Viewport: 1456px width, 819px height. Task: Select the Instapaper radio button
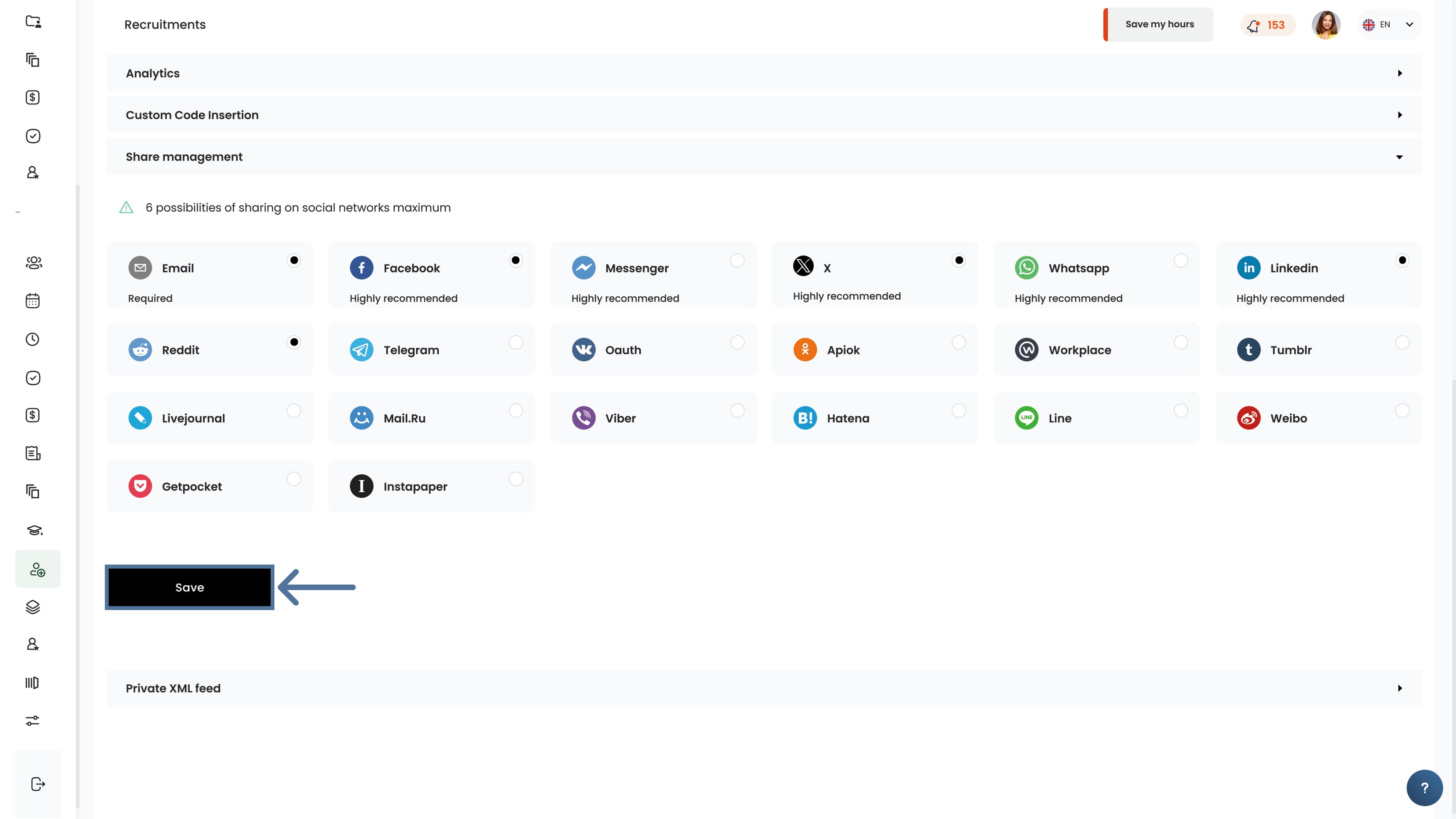515,479
